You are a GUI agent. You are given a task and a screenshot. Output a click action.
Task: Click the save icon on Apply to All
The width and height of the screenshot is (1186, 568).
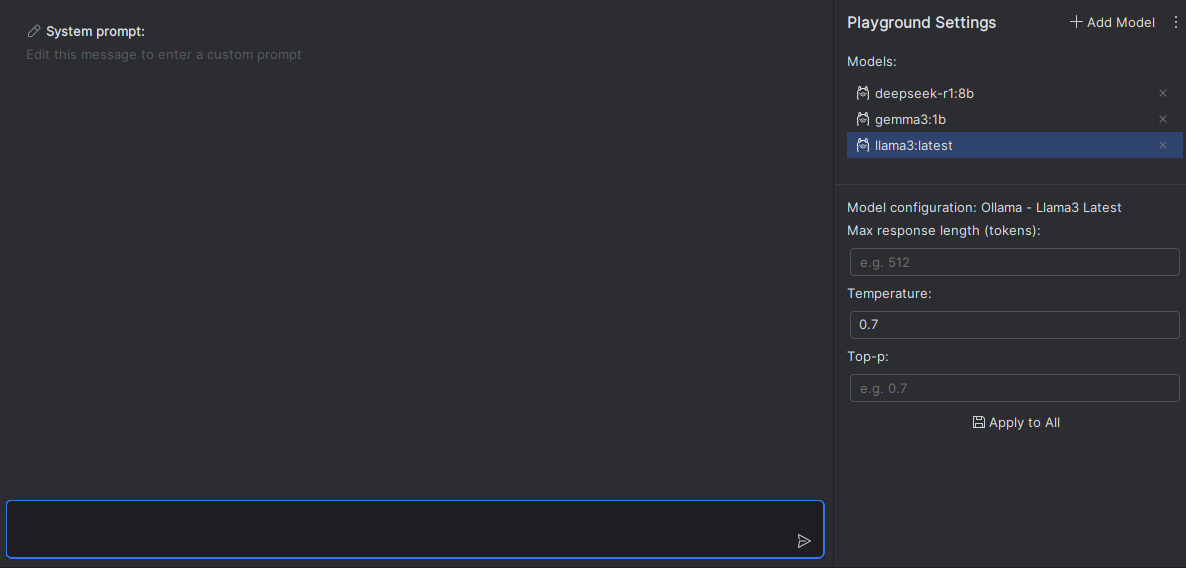click(x=979, y=422)
